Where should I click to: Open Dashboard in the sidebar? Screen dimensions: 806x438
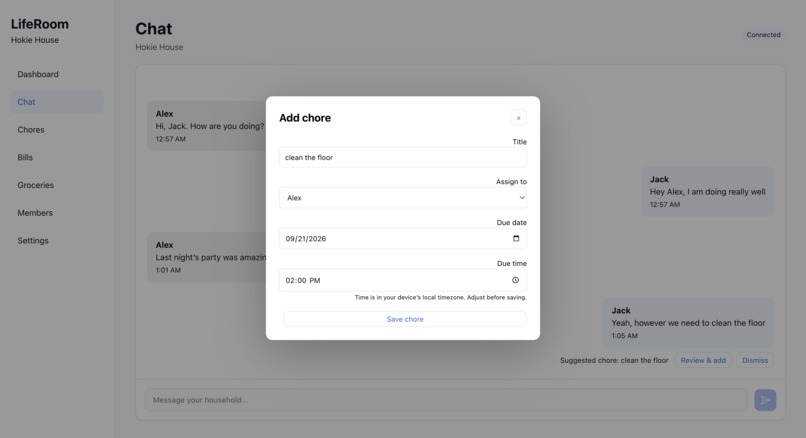tap(57, 74)
